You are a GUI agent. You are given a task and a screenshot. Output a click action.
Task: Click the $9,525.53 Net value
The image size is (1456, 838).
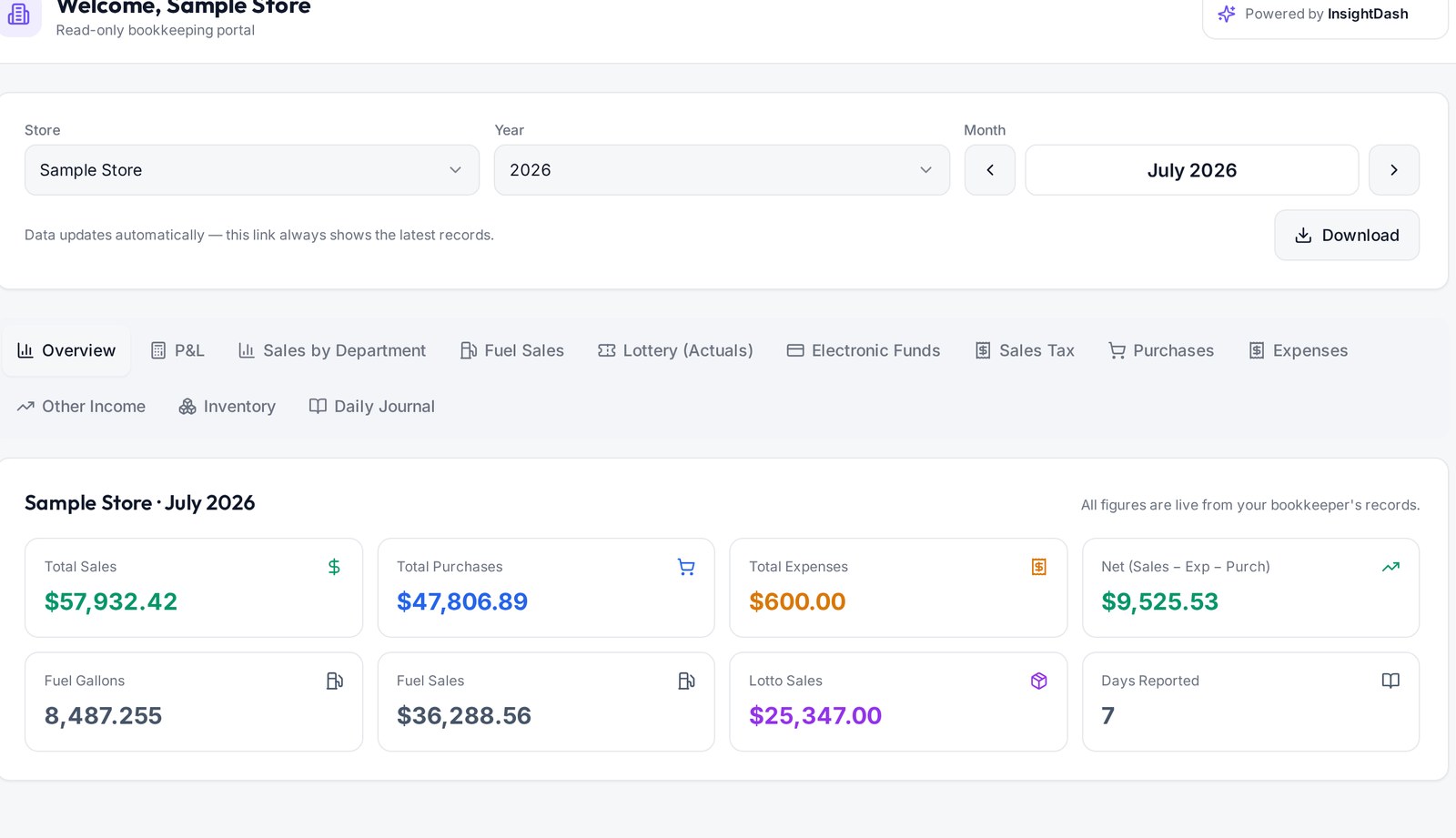click(1159, 601)
